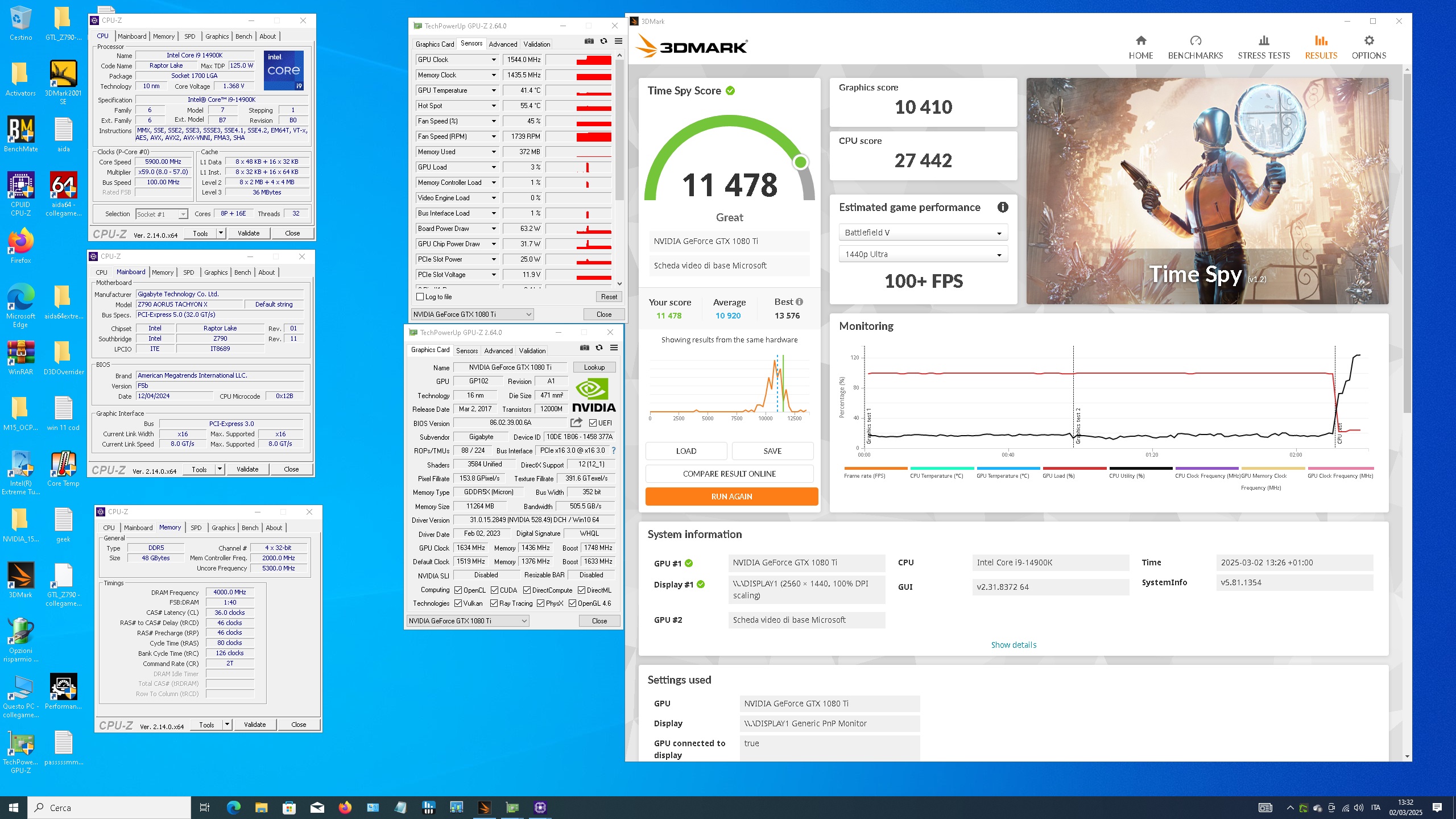The width and height of the screenshot is (1456, 819).
Task: Take screenshot in GPU-Z Graphics Card window
Action: pos(585,348)
